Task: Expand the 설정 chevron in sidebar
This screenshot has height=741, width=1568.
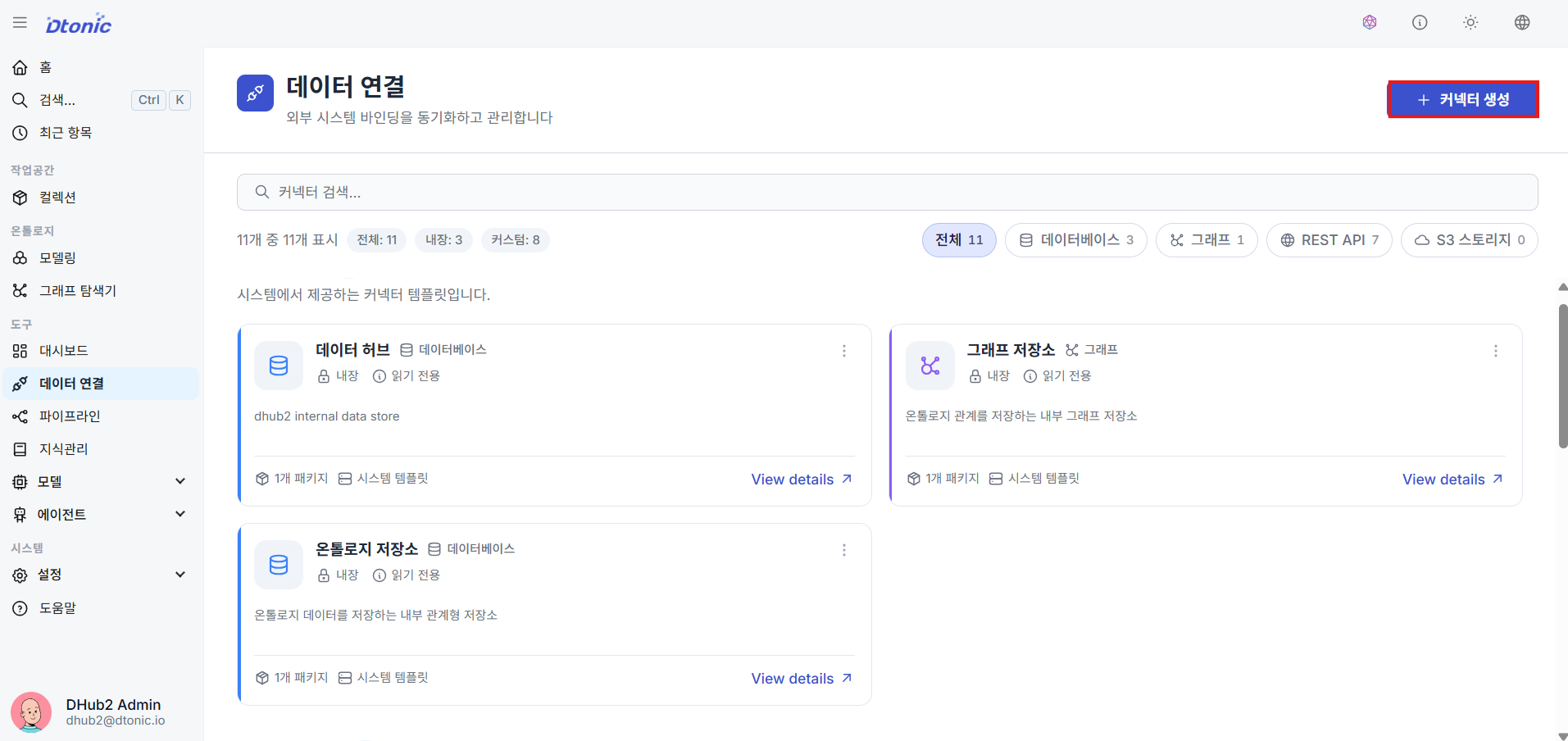Action: coord(180,575)
